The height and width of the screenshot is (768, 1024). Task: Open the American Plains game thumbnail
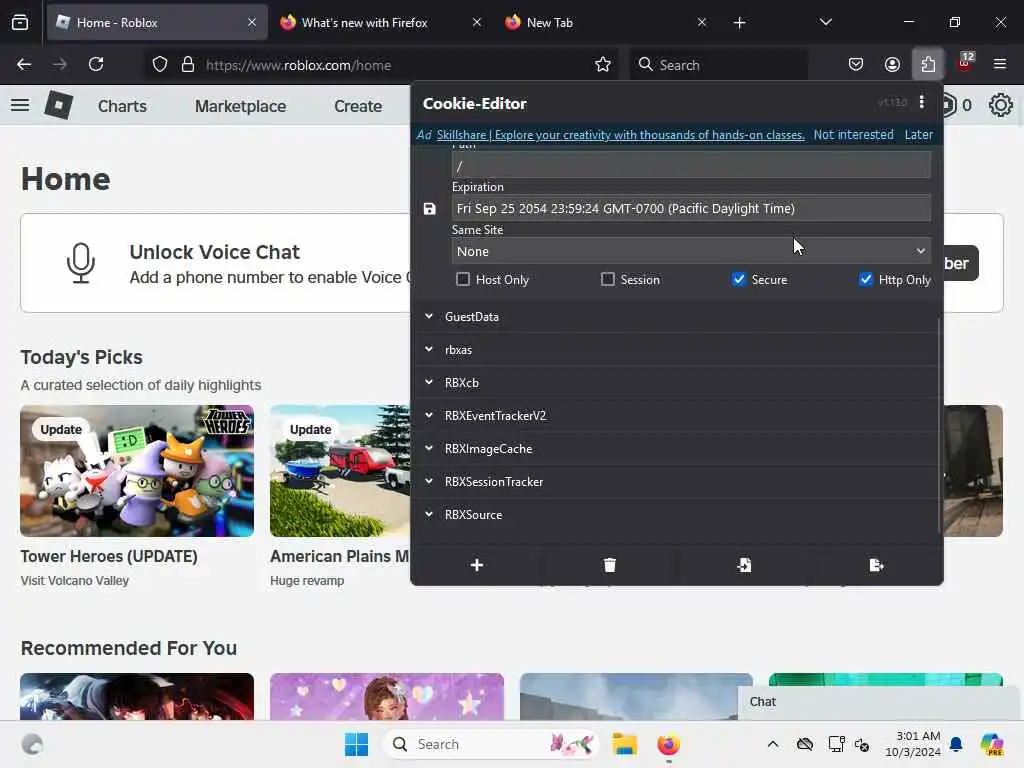tap(340, 471)
